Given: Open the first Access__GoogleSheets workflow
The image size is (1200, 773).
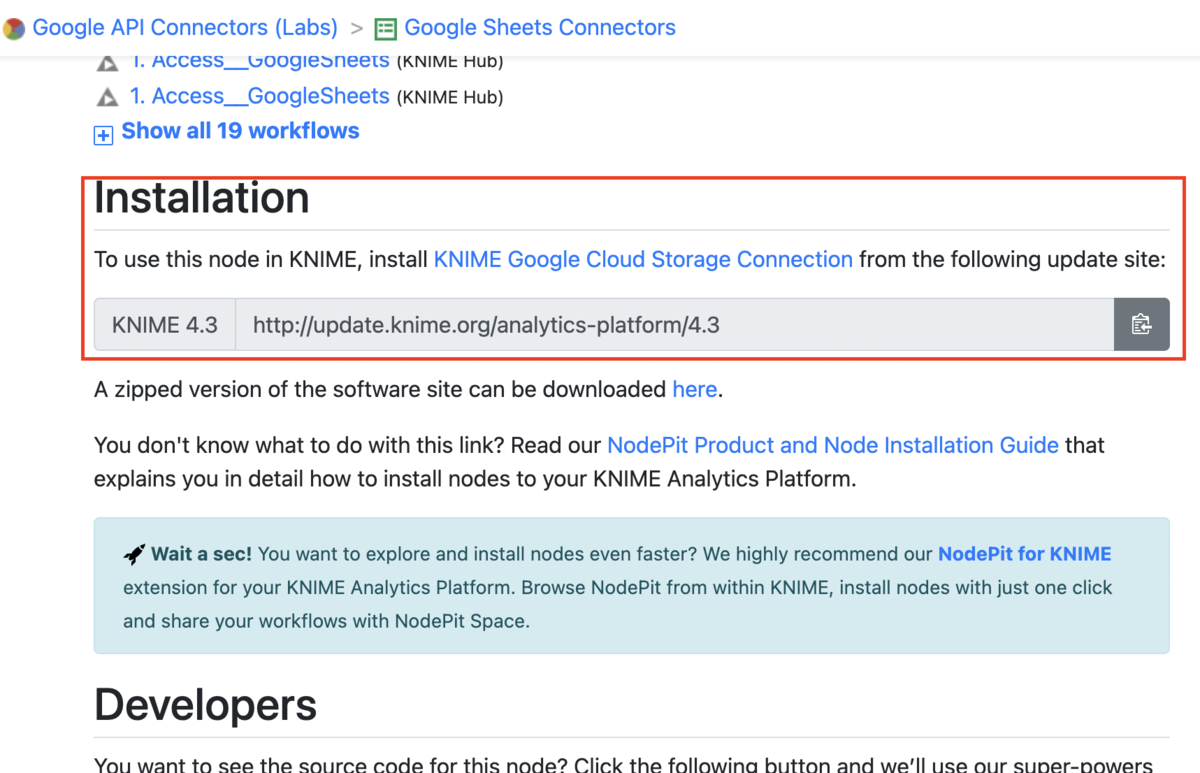Looking at the screenshot, I should [x=260, y=60].
